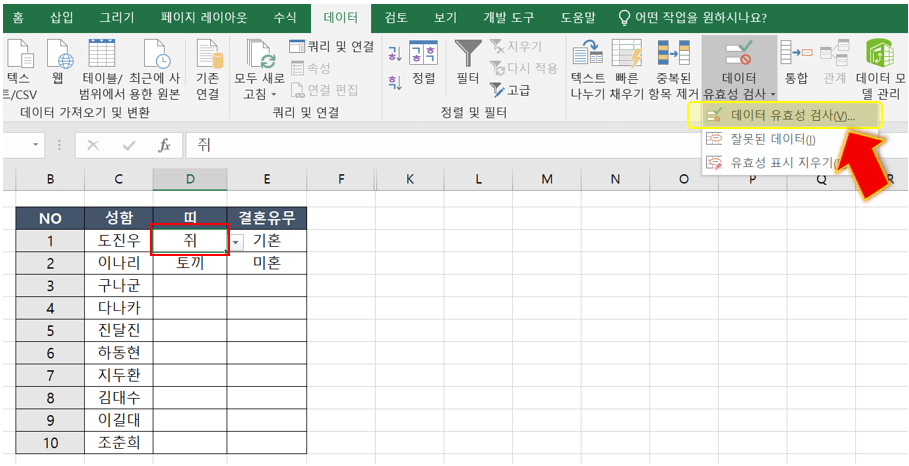The height and width of the screenshot is (466, 909).
Task: Select the cell containing 토끼
Action: tap(190, 264)
